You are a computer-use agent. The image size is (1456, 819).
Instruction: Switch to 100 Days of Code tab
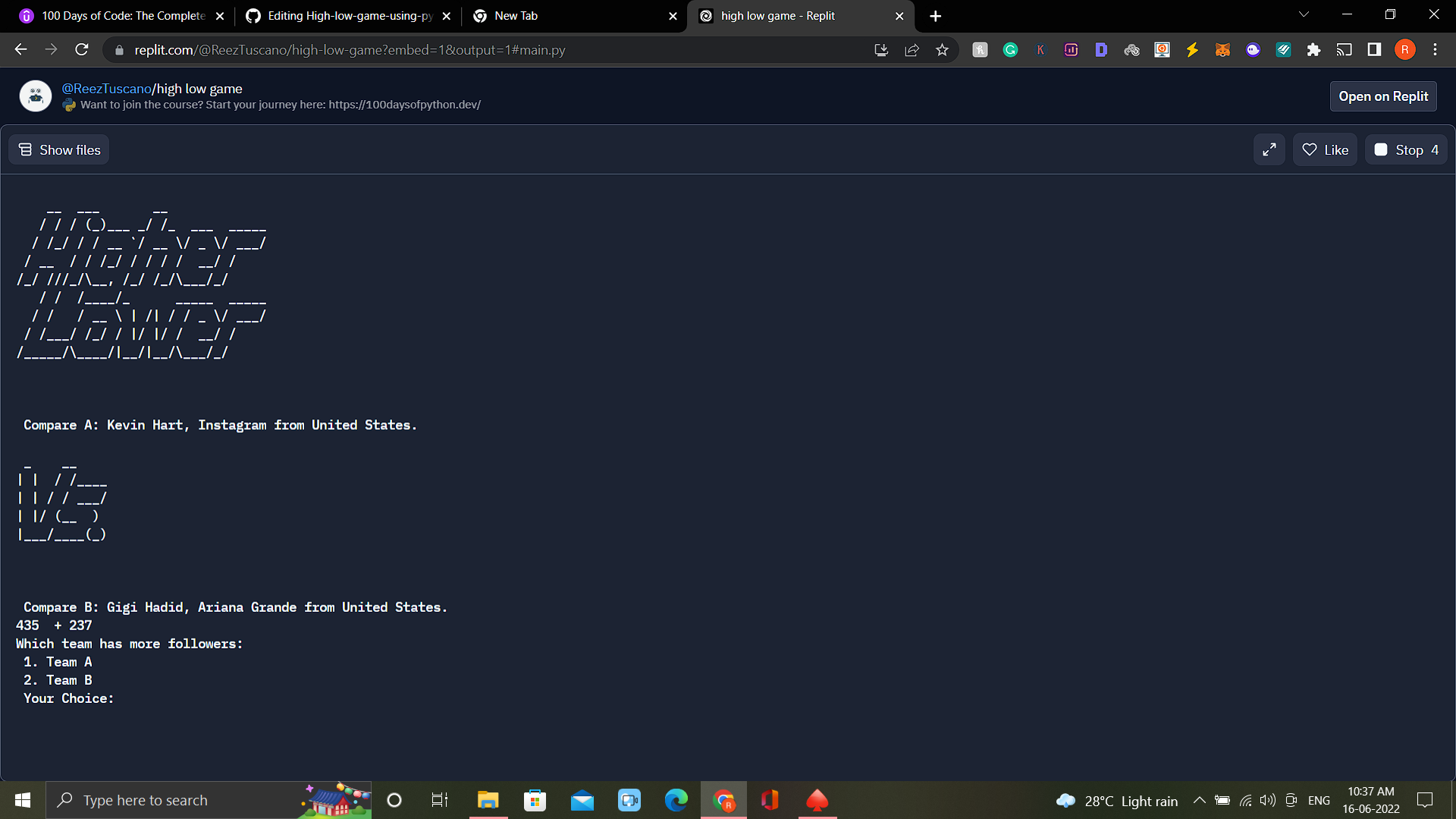coord(121,16)
